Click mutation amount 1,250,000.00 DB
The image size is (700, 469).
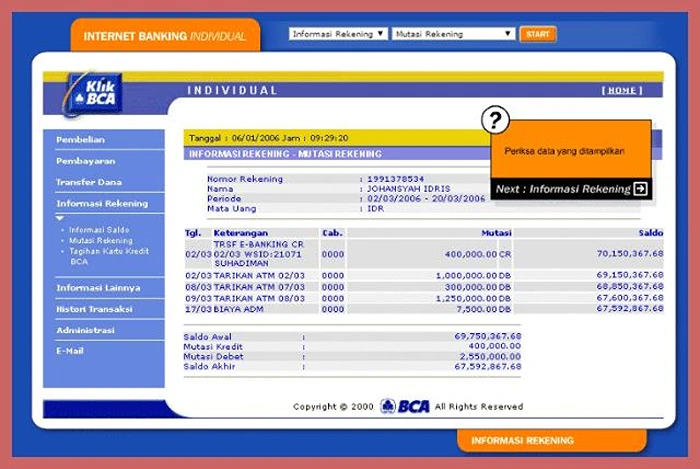[x=473, y=298]
